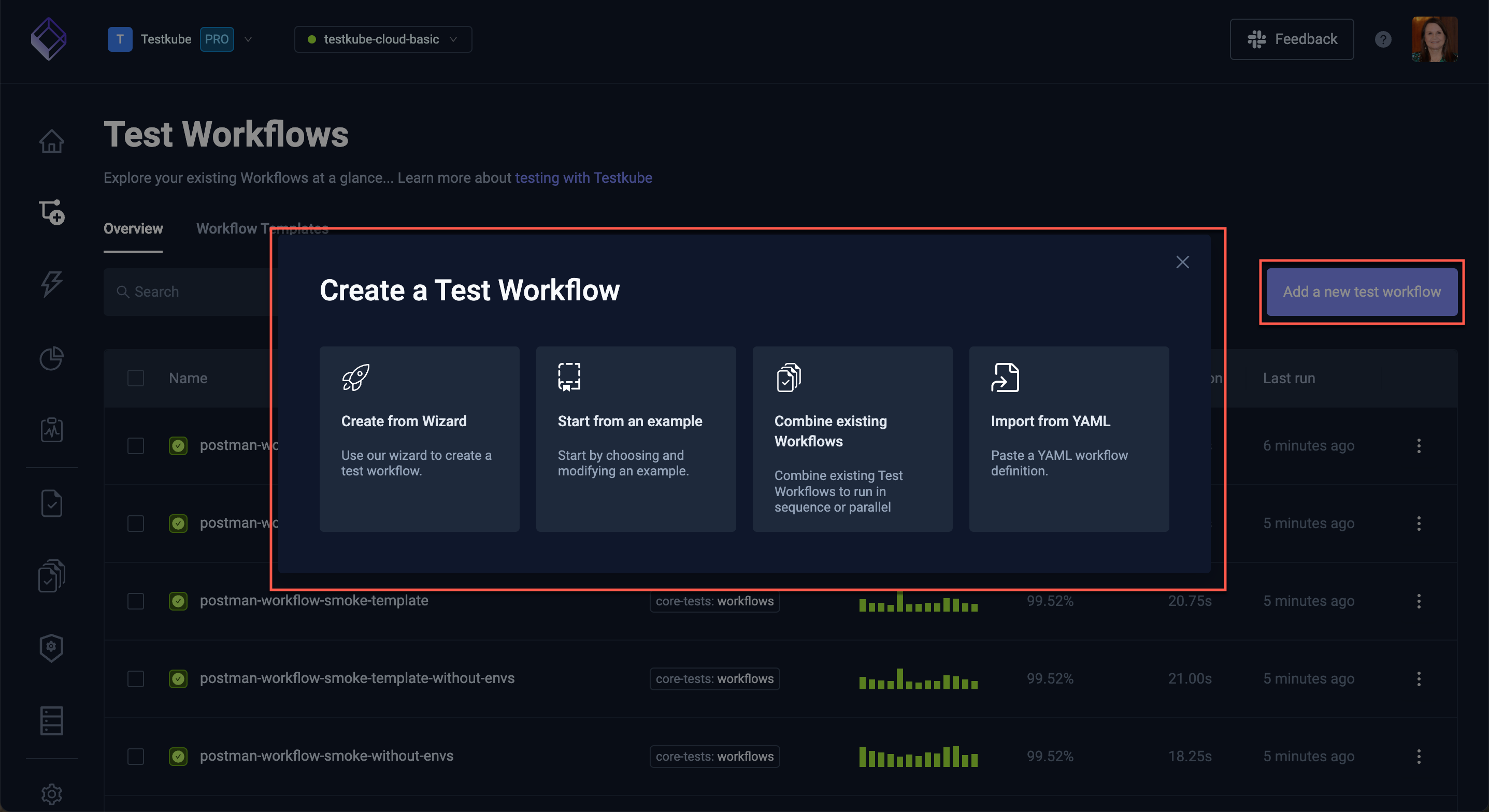Open the pie chart insights icon
Viewport: 1489px width, 812px height.
pos(51,358)
